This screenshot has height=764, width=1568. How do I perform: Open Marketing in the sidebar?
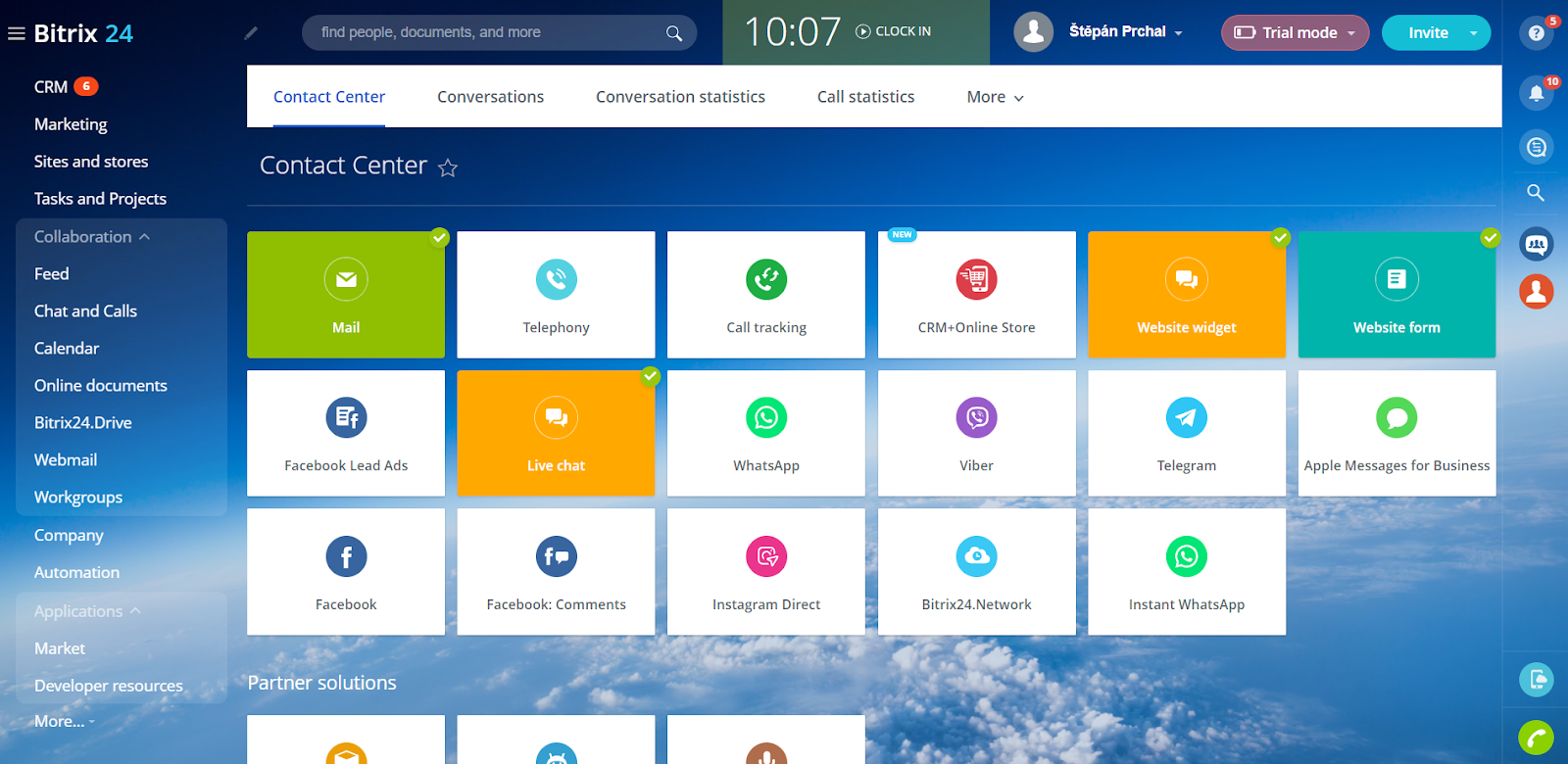click(71, 124)
